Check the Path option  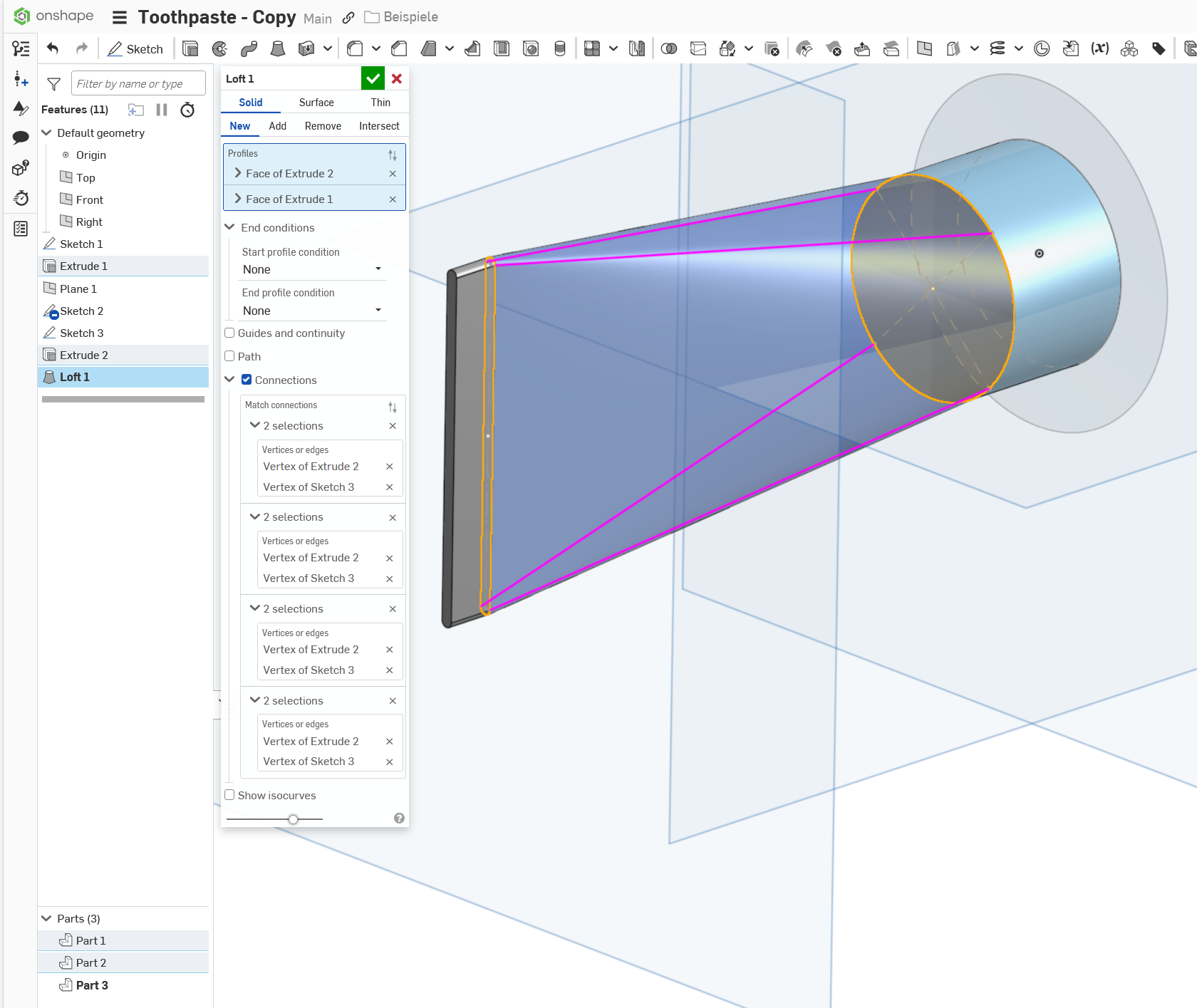click(x=230, y=356)
